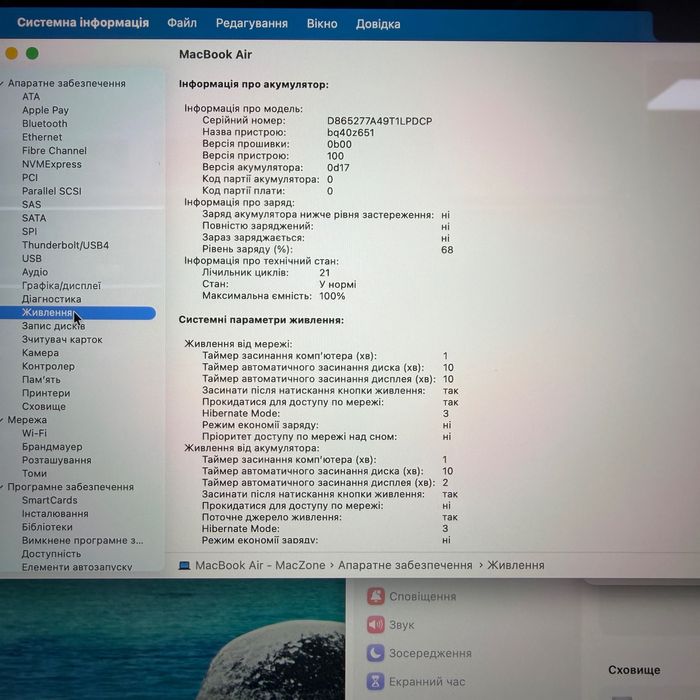Open the Редагування menu
The height and width of the screenshot is (700, 700).
click(x=252, y=23)
